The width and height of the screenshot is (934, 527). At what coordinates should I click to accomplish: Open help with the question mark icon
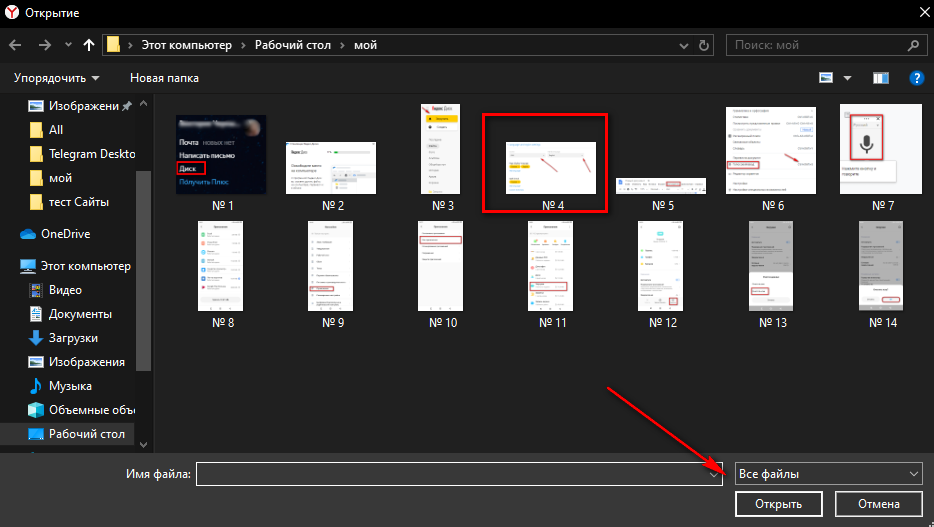point(915,78)
